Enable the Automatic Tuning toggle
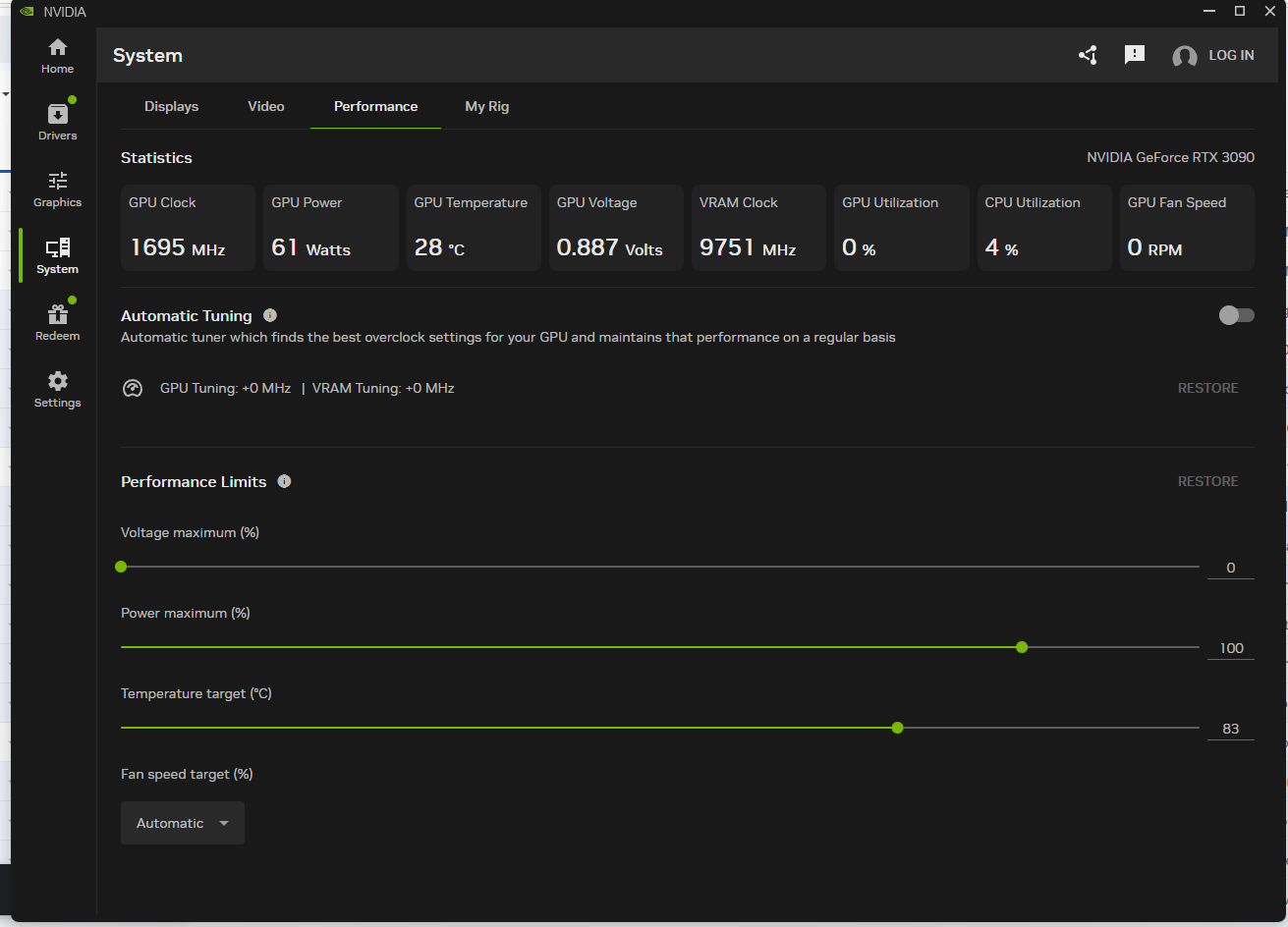1288x927 pixels. click(x=1236, y=315)
